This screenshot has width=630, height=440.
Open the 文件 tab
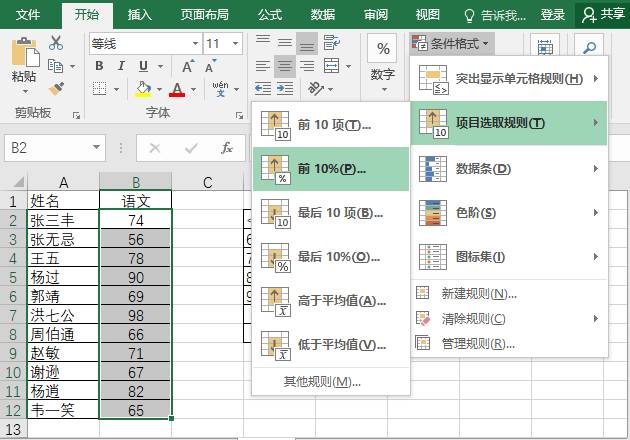pyautogui.click(x=28, y=15)
